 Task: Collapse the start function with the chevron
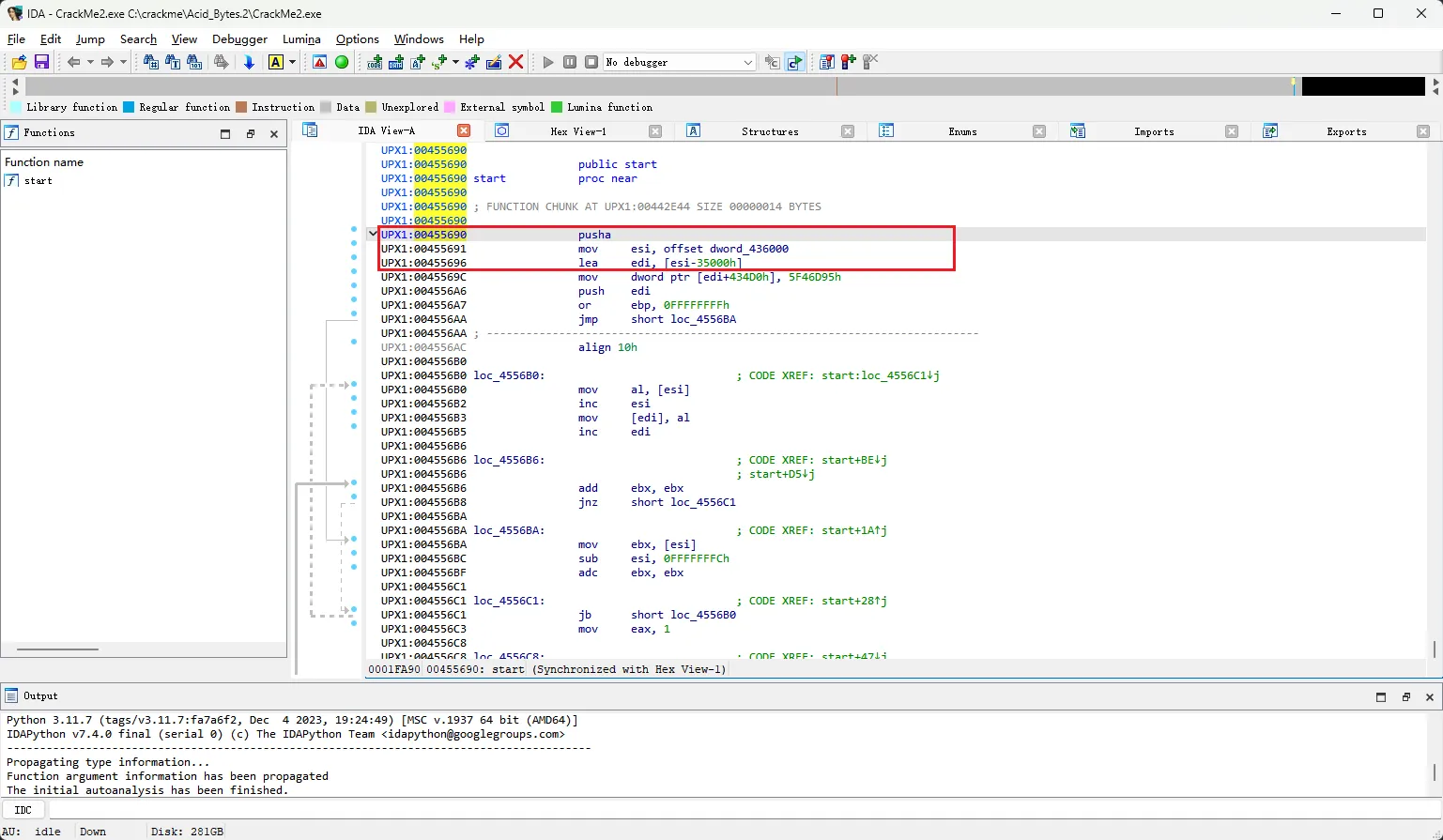click(373, 234)
